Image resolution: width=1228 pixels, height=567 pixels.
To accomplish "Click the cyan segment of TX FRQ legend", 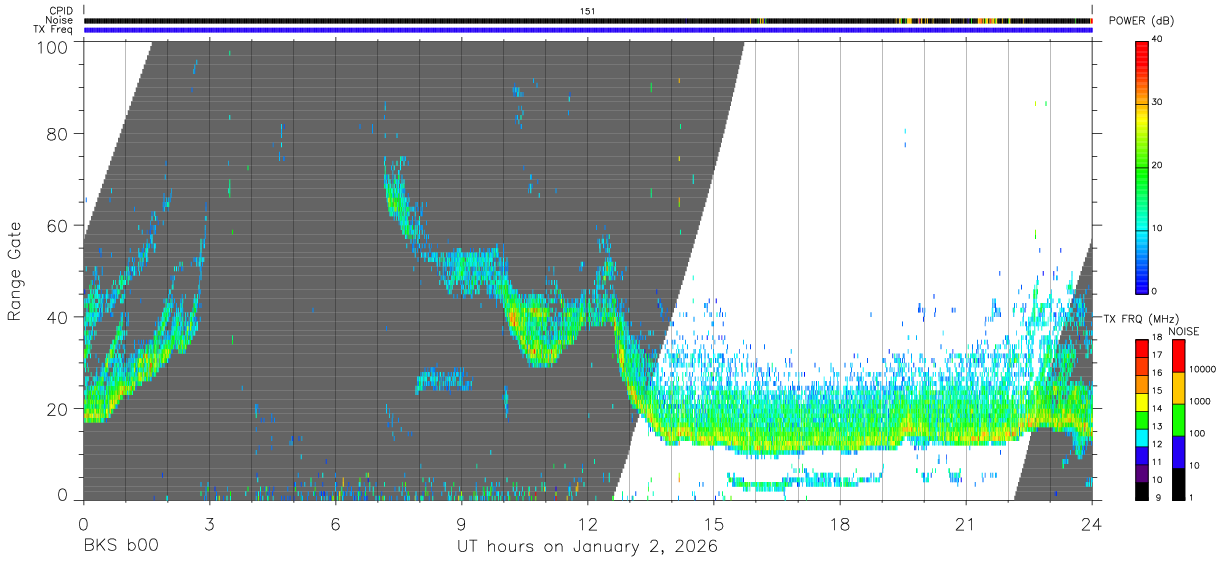I will pyautogui.click(x=1142, y=437).
